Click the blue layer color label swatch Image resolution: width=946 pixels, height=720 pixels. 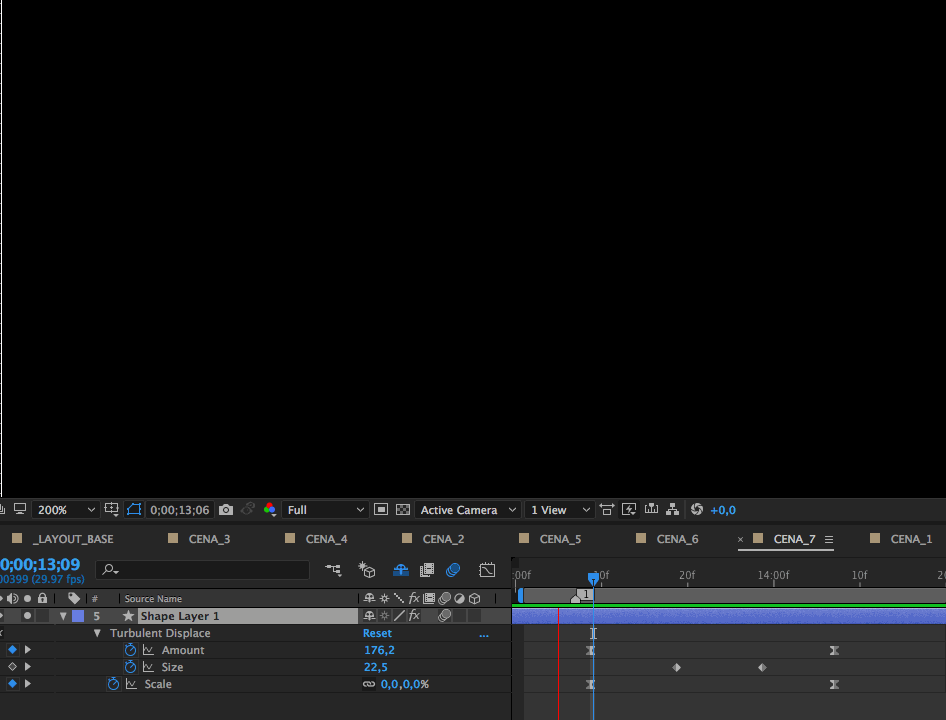point(78,616)
